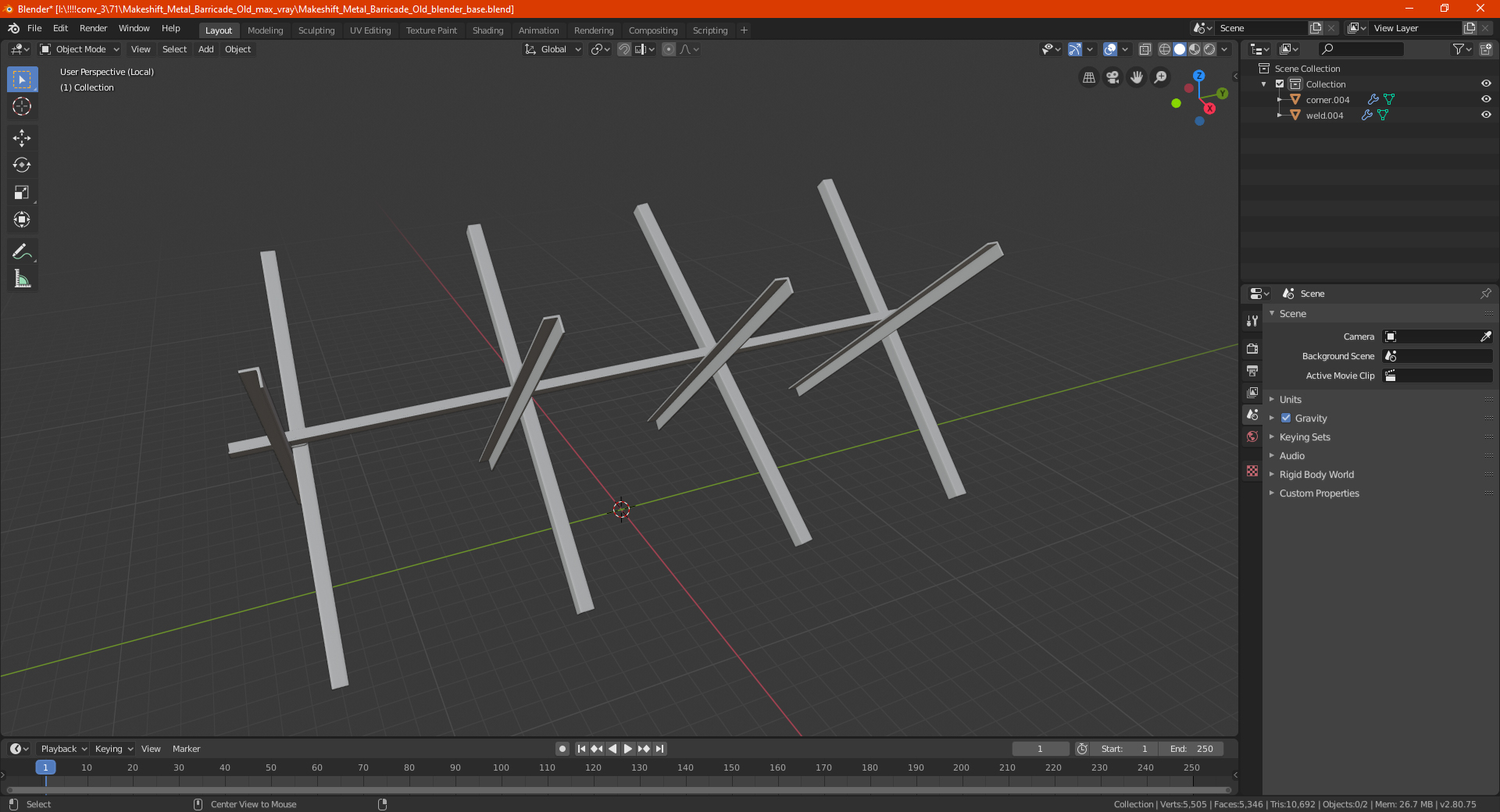
Task: Open Active Tool properties tab
Action: tap(1252, 320)
